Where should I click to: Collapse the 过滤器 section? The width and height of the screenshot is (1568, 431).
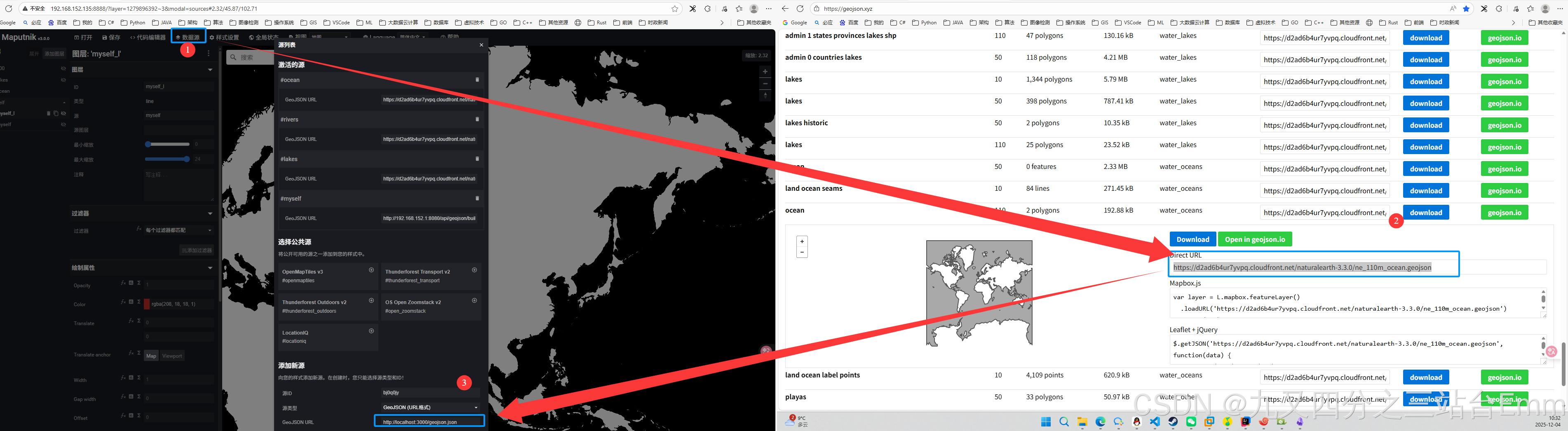(210, 213)
